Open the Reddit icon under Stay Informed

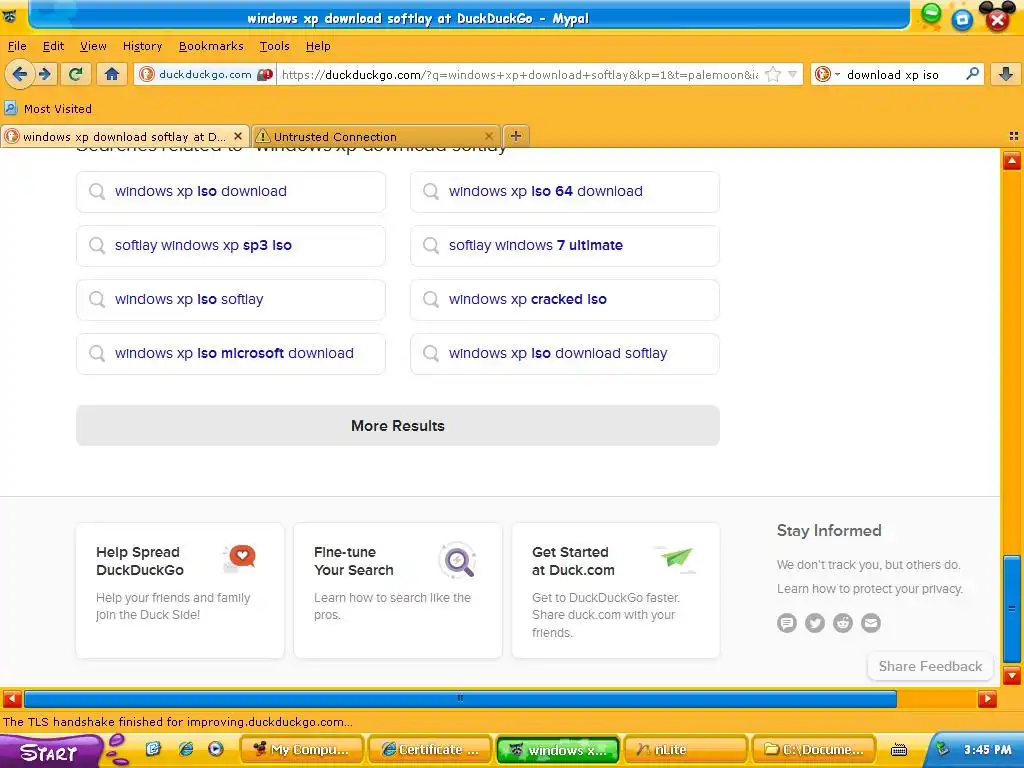click(x=843, y=623)
